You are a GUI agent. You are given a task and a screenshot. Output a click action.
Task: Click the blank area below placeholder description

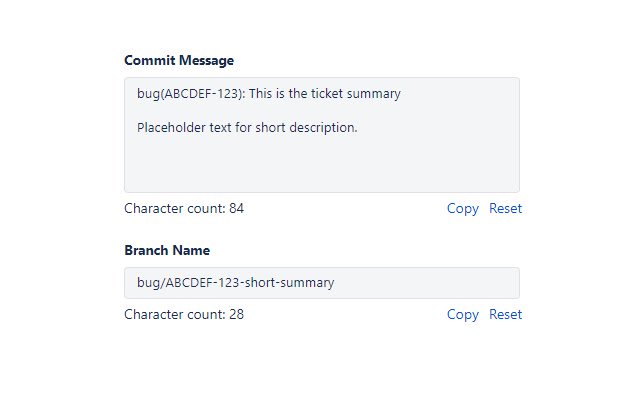pyautogui.click(x=322, y=165)
